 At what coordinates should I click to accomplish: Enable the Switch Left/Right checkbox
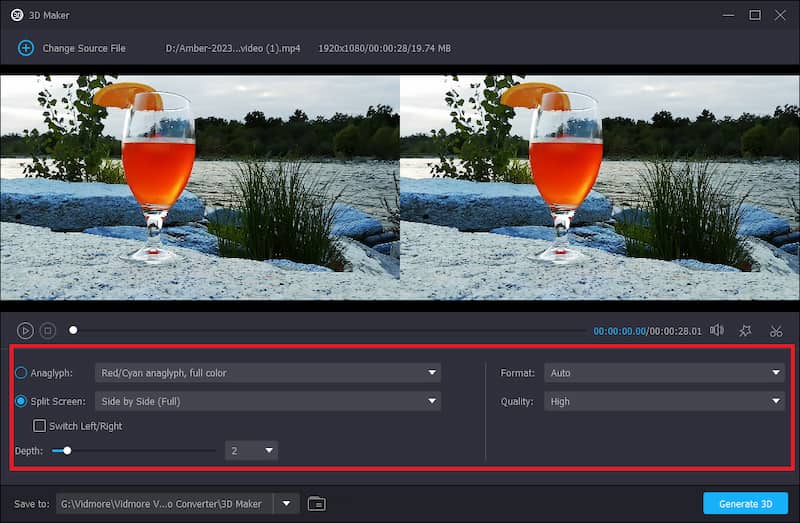click(41, 426)
